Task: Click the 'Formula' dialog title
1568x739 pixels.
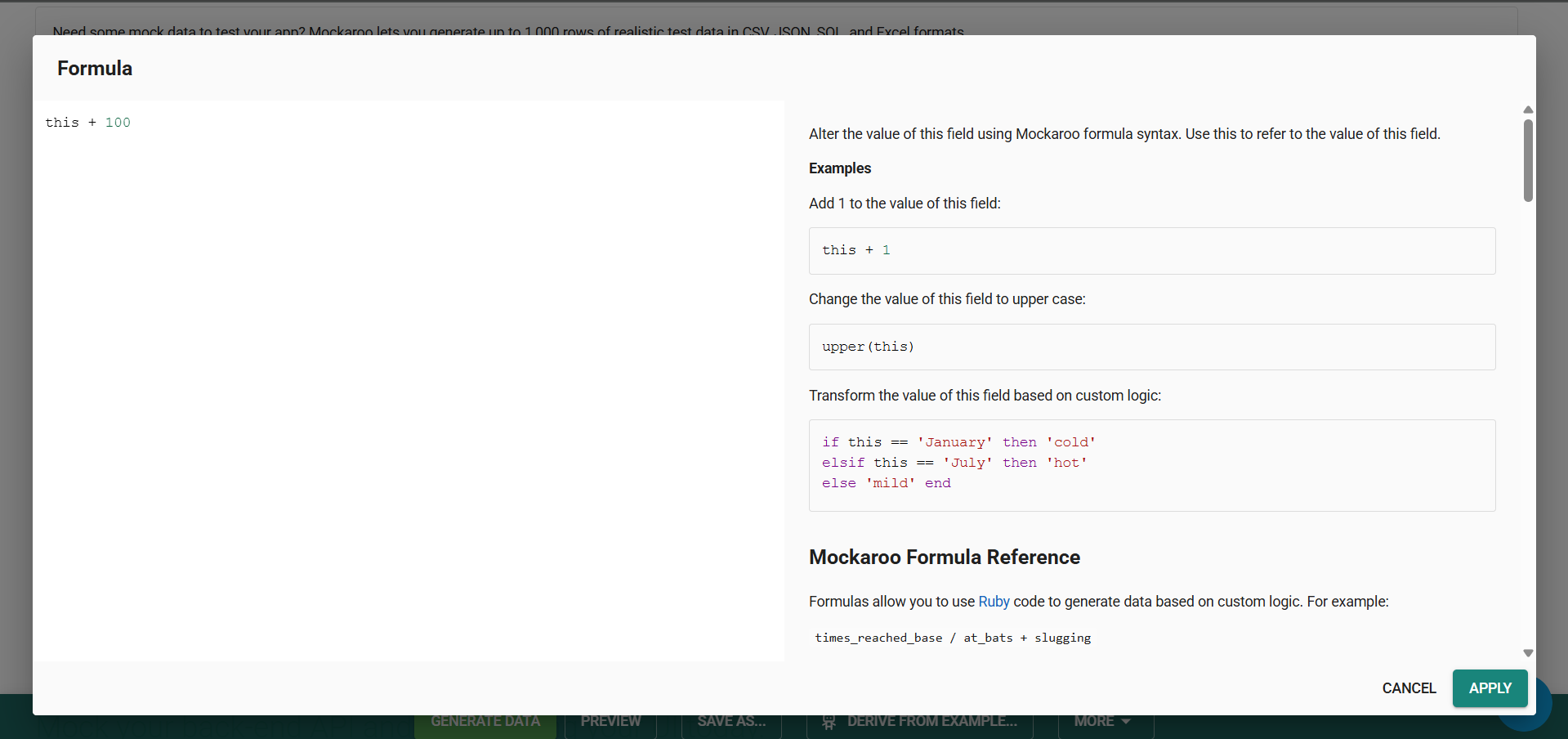Action: coord(95,69)
